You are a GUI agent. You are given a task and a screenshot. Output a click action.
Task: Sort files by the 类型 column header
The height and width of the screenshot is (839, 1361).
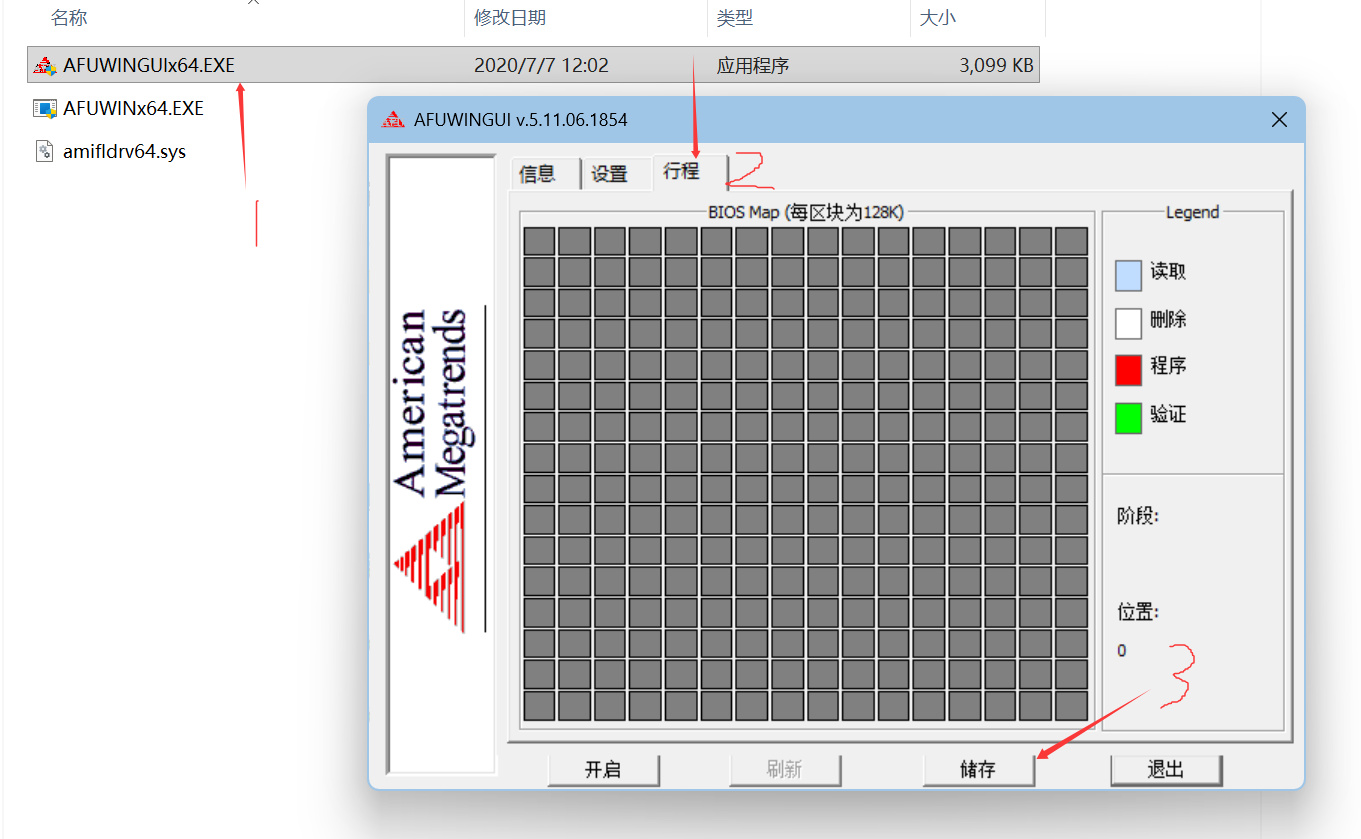coord(735,18)
